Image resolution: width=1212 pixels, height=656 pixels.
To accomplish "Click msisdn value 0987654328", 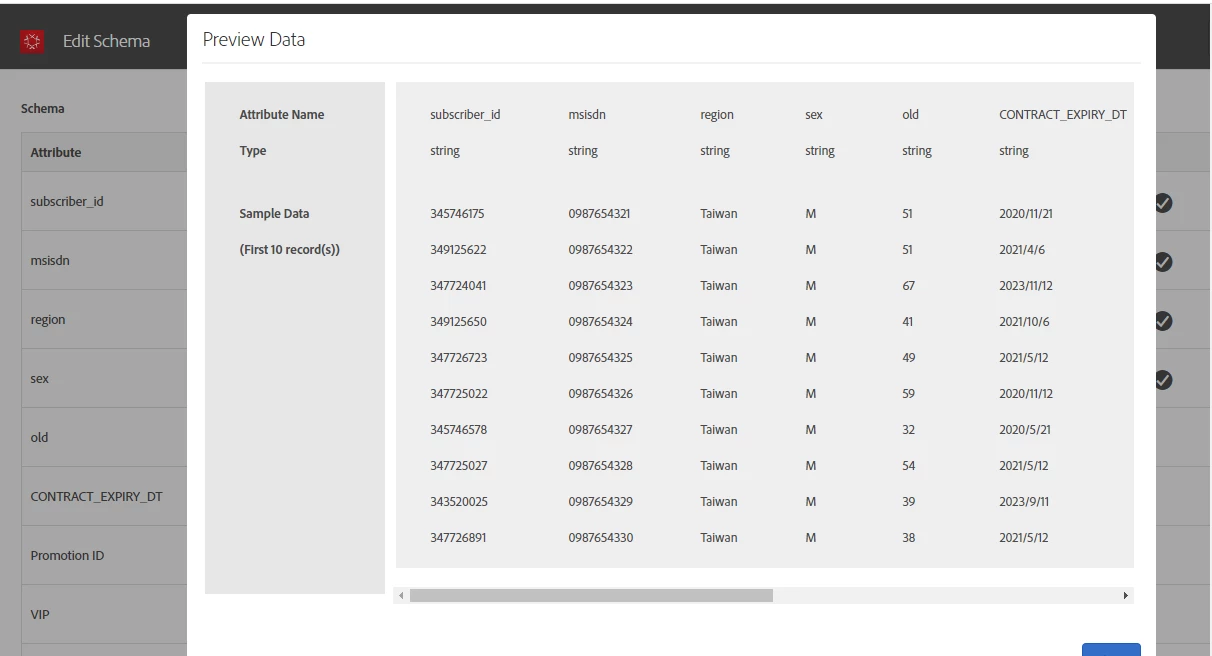I will pos(600,466).
